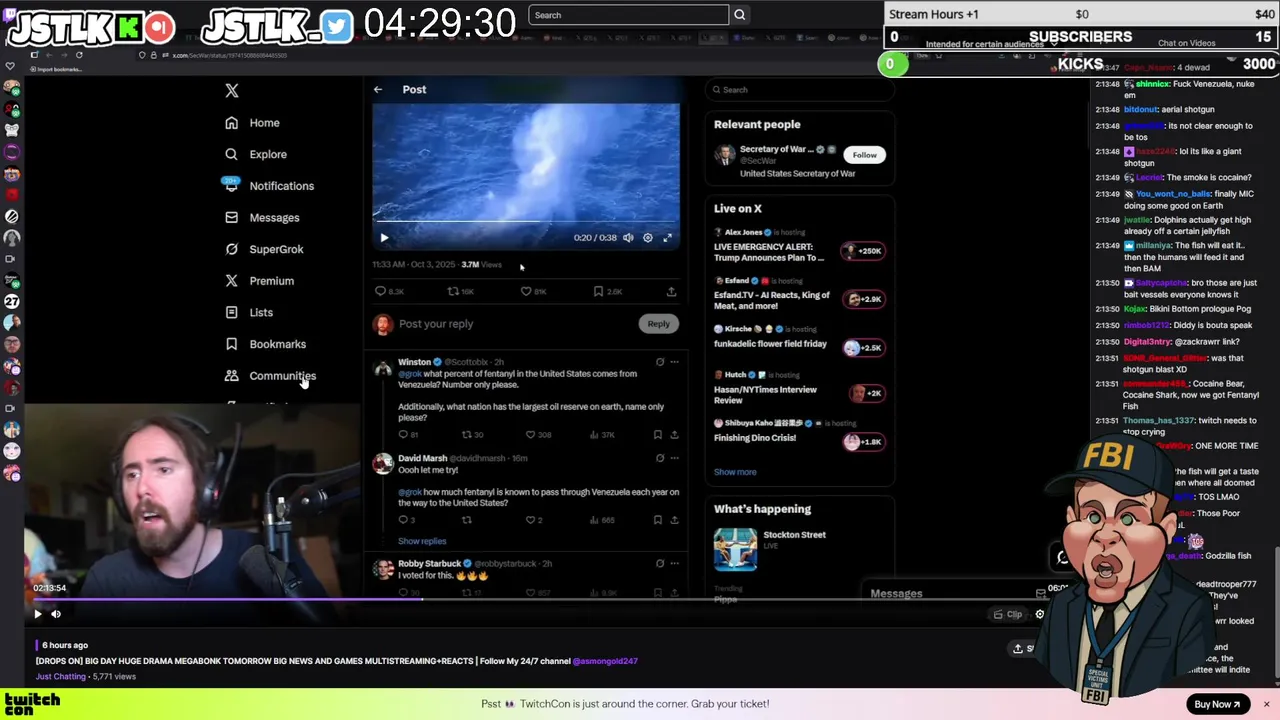Share the main post
The image size is (1280, 720).
671,291
